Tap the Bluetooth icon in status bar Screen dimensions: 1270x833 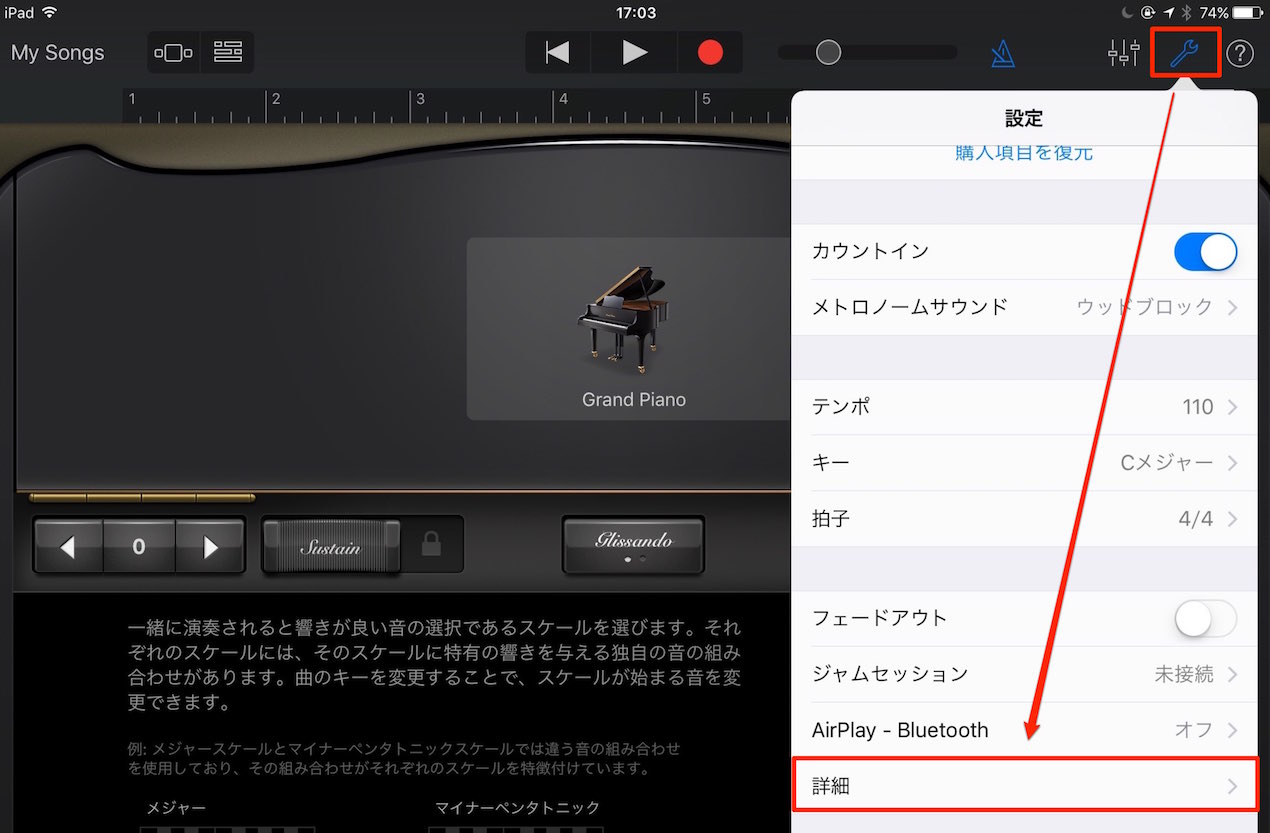pyautogui.click(x=1186, y=13)
